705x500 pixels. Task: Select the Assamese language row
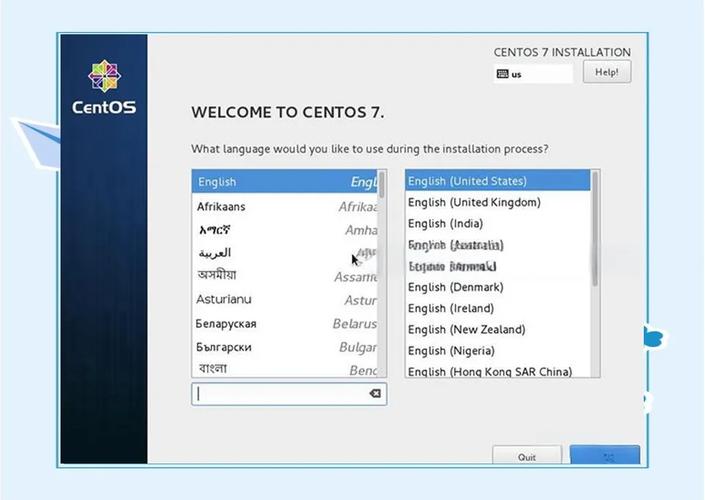[x=285, y=276]
